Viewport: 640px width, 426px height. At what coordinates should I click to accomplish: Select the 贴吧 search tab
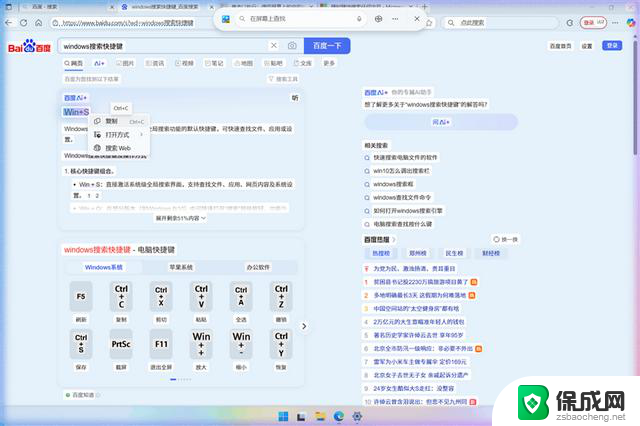pos(273,63)
